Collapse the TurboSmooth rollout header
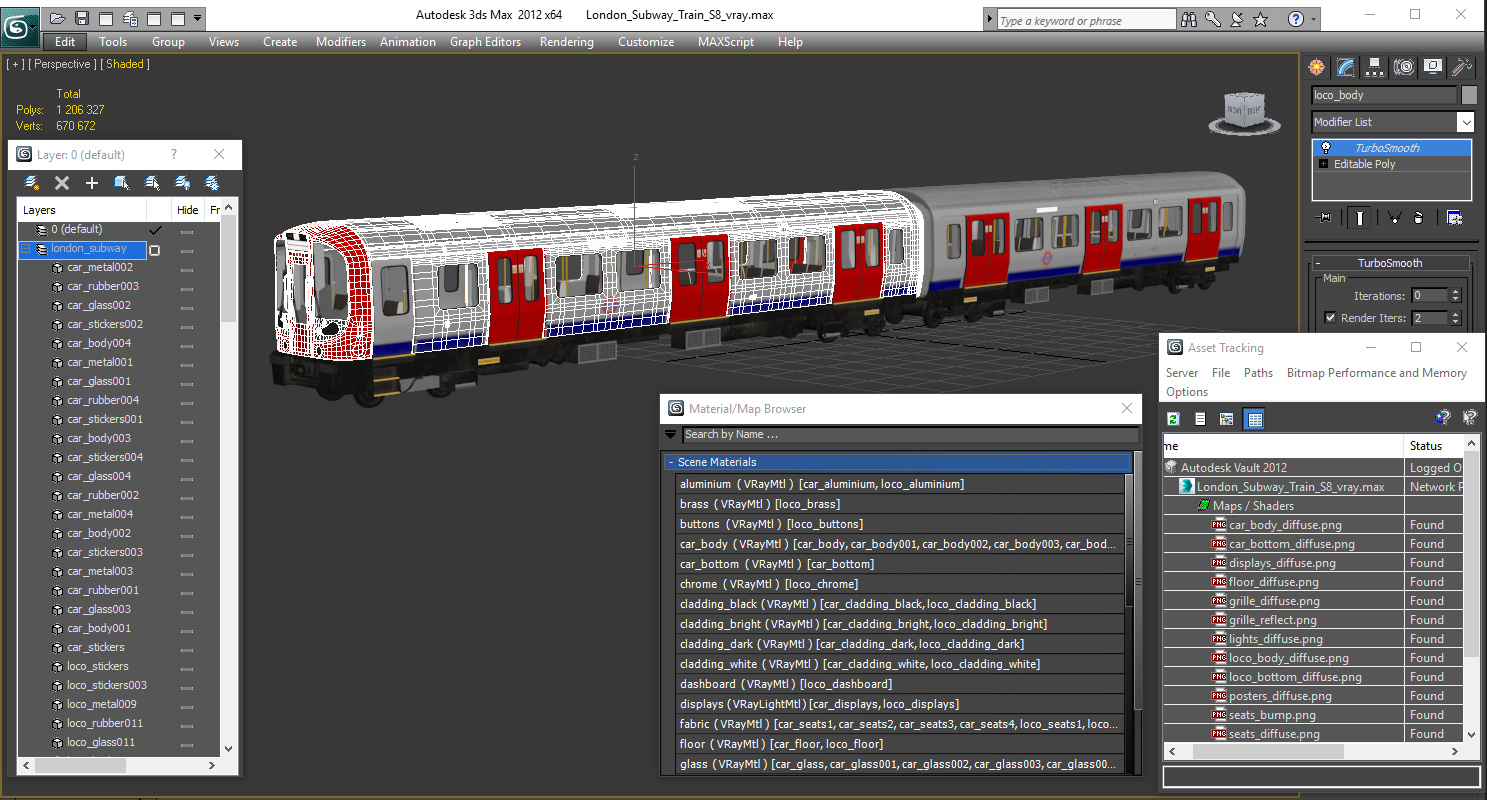Viewport: 1487px width, 800px height. point(1389,263)
